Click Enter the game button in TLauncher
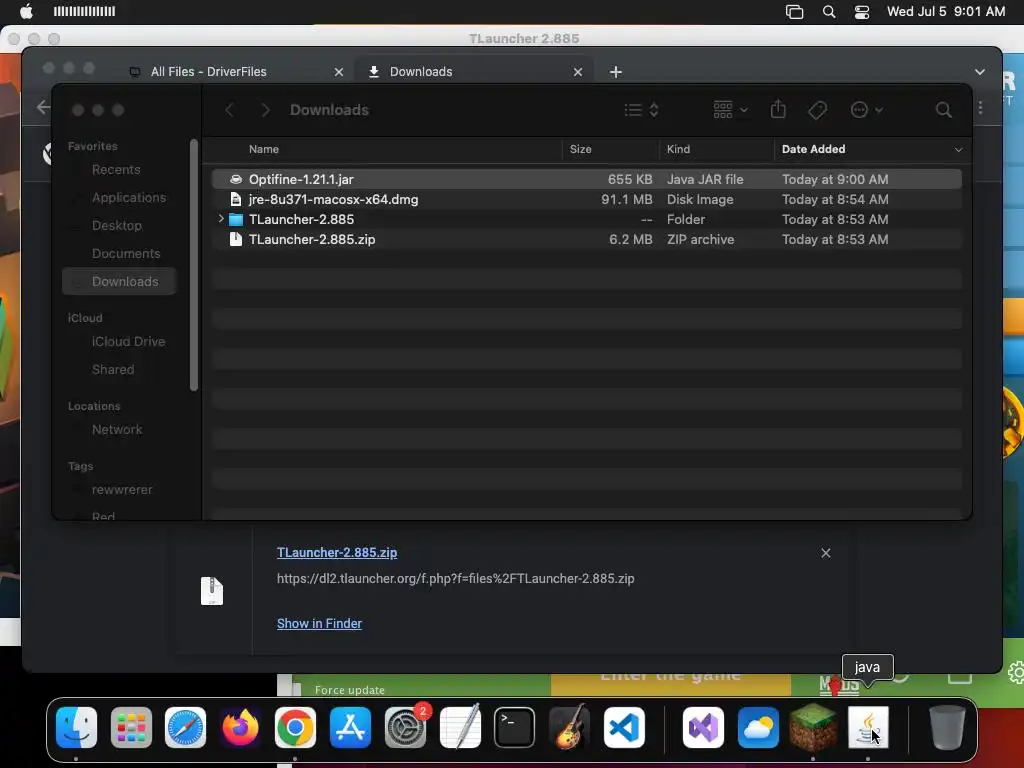 [671, 684]
